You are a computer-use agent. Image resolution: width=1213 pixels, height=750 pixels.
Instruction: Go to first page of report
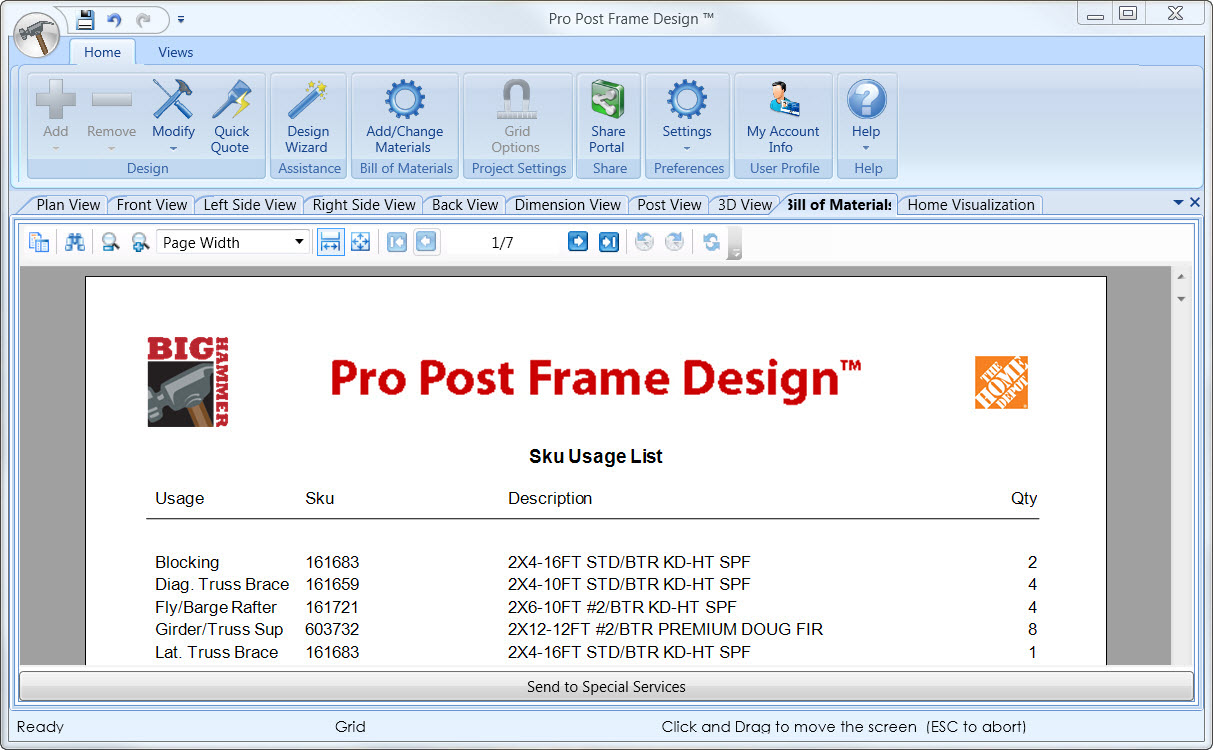click(x=396, y=242)
